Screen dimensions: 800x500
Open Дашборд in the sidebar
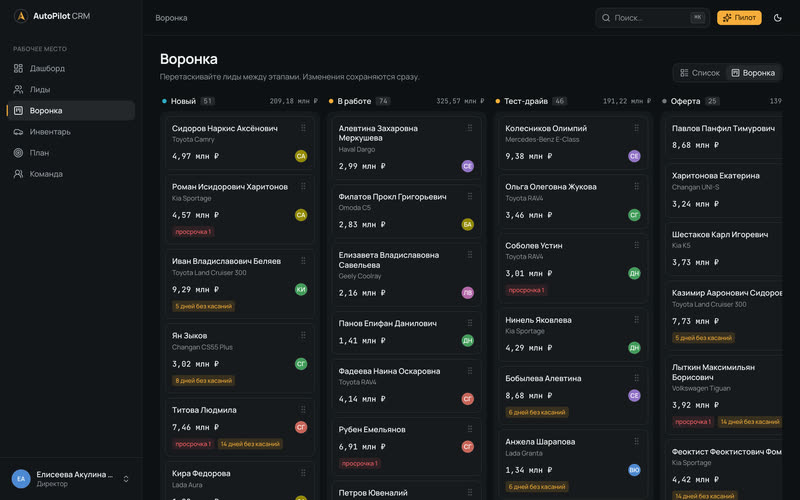point(71,68)
